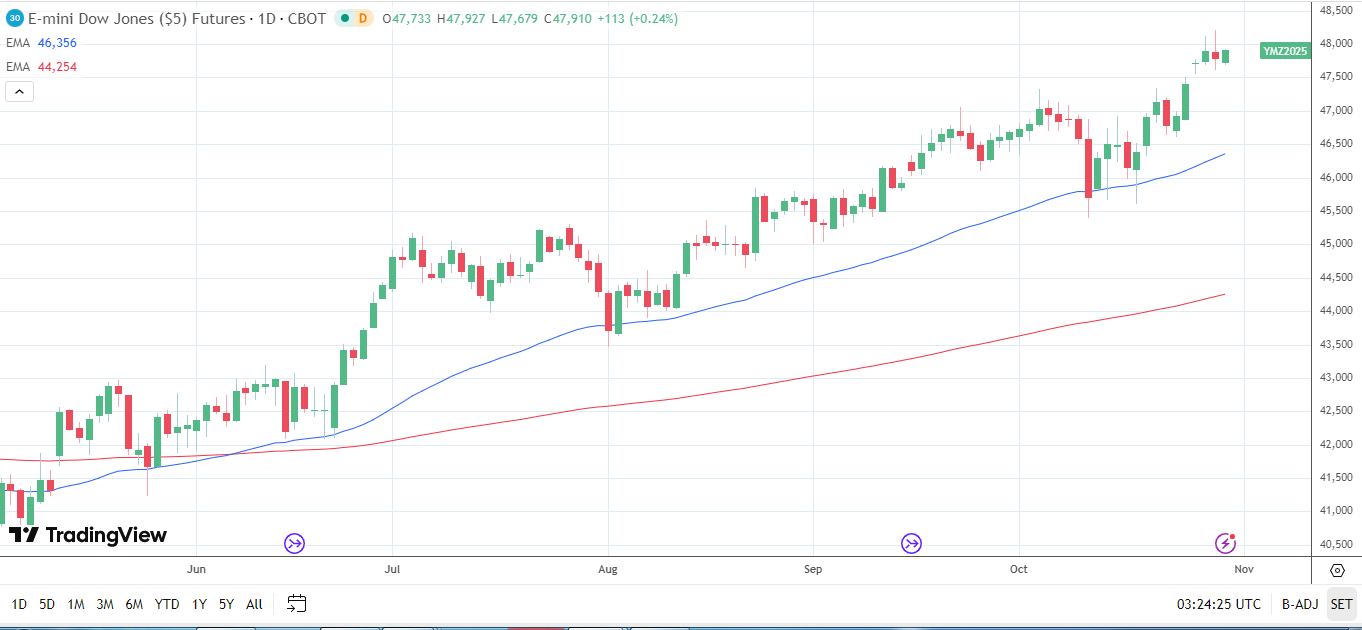Open the date range calendar icon
This screenshot has height=630, width=1362.
tap(295, 604)
